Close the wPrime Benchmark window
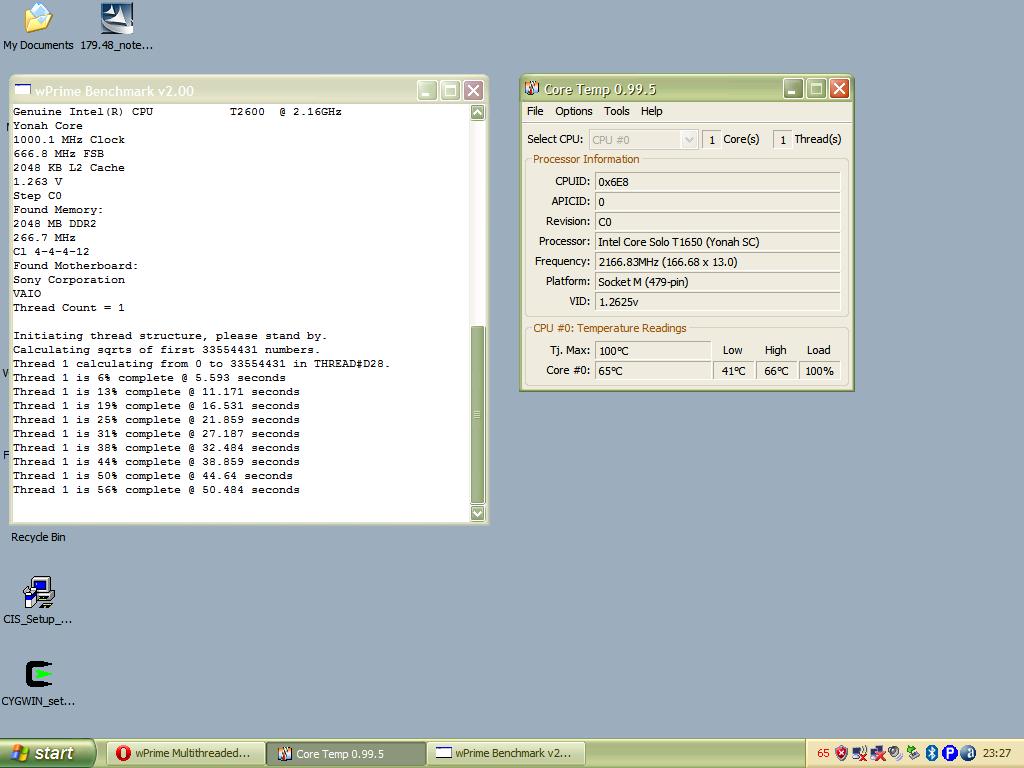This screenshot has width=1024, height=768. [473, 91]
